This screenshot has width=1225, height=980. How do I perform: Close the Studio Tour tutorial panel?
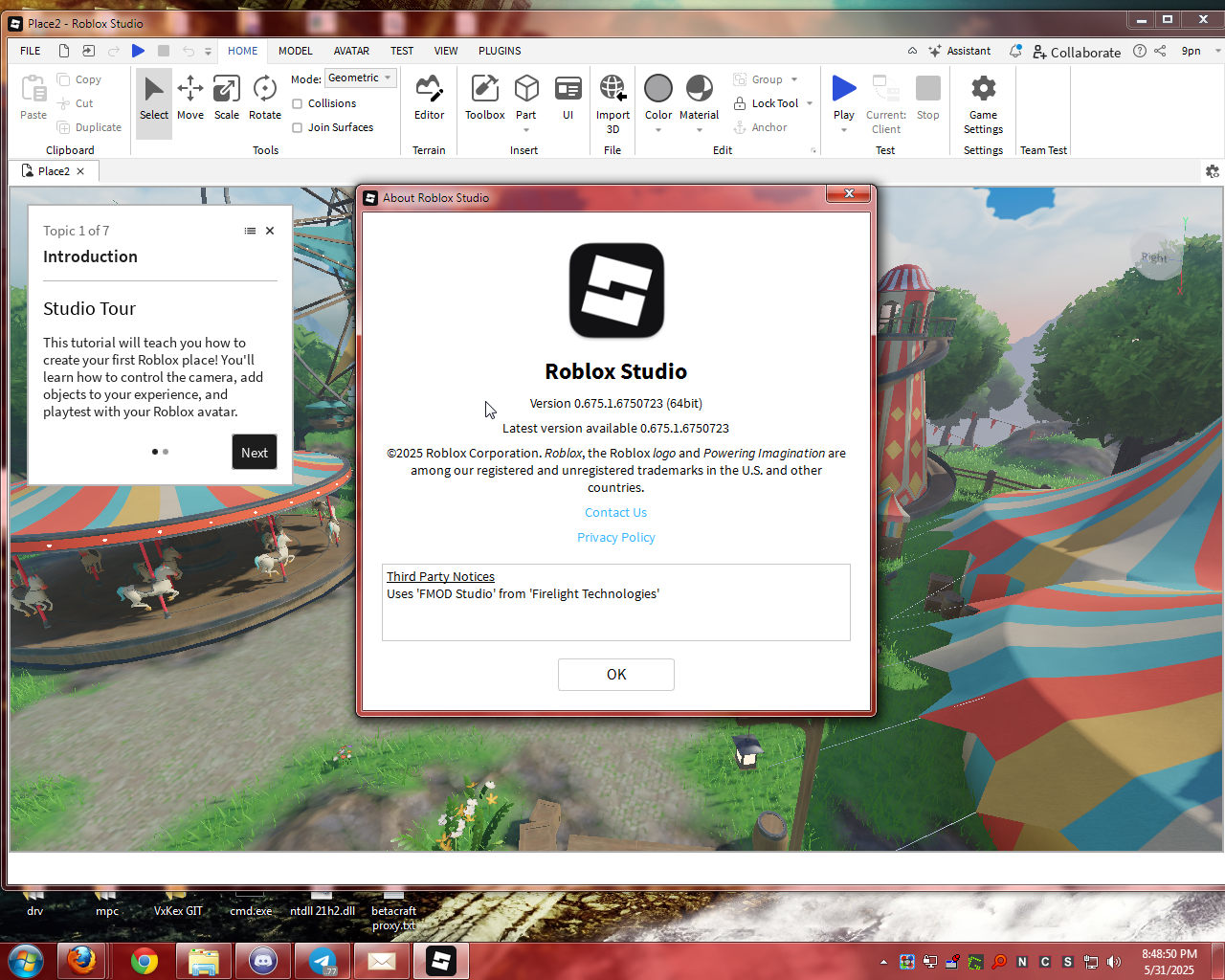pos(270,231)
